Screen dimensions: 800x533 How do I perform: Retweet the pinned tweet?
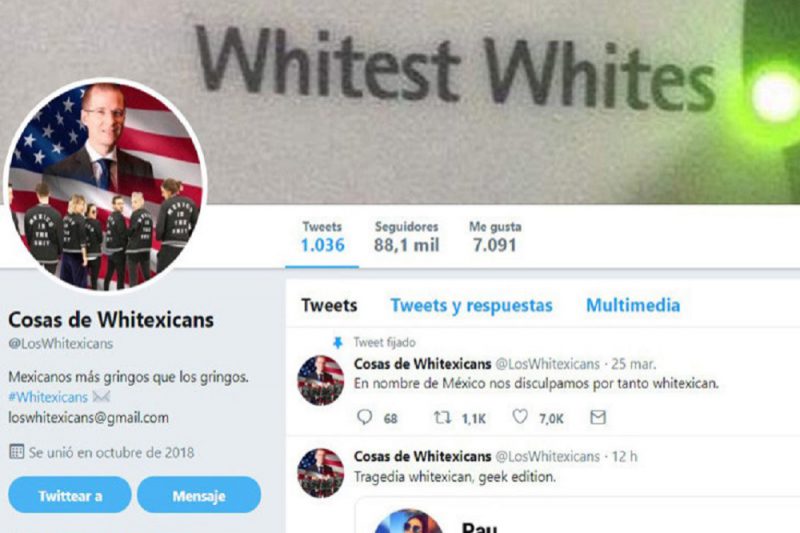[442, 418]
